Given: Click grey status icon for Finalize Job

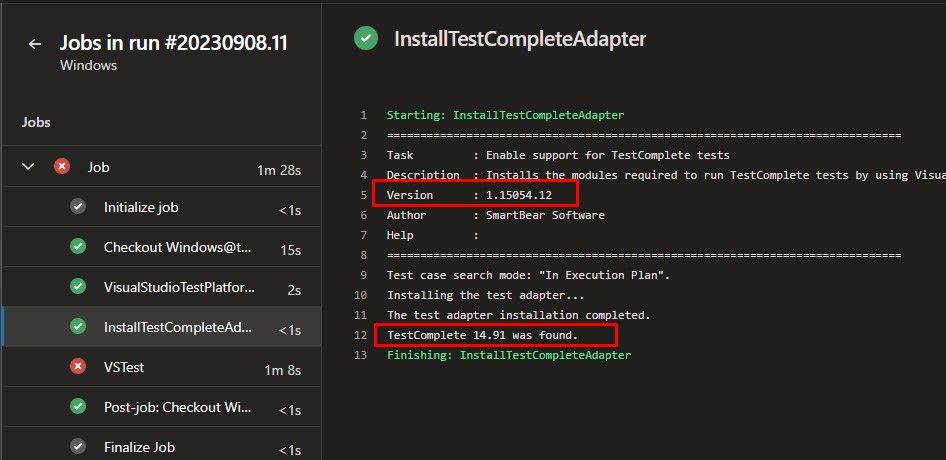Looking at the screenshot, I should (x=78, y=447).
